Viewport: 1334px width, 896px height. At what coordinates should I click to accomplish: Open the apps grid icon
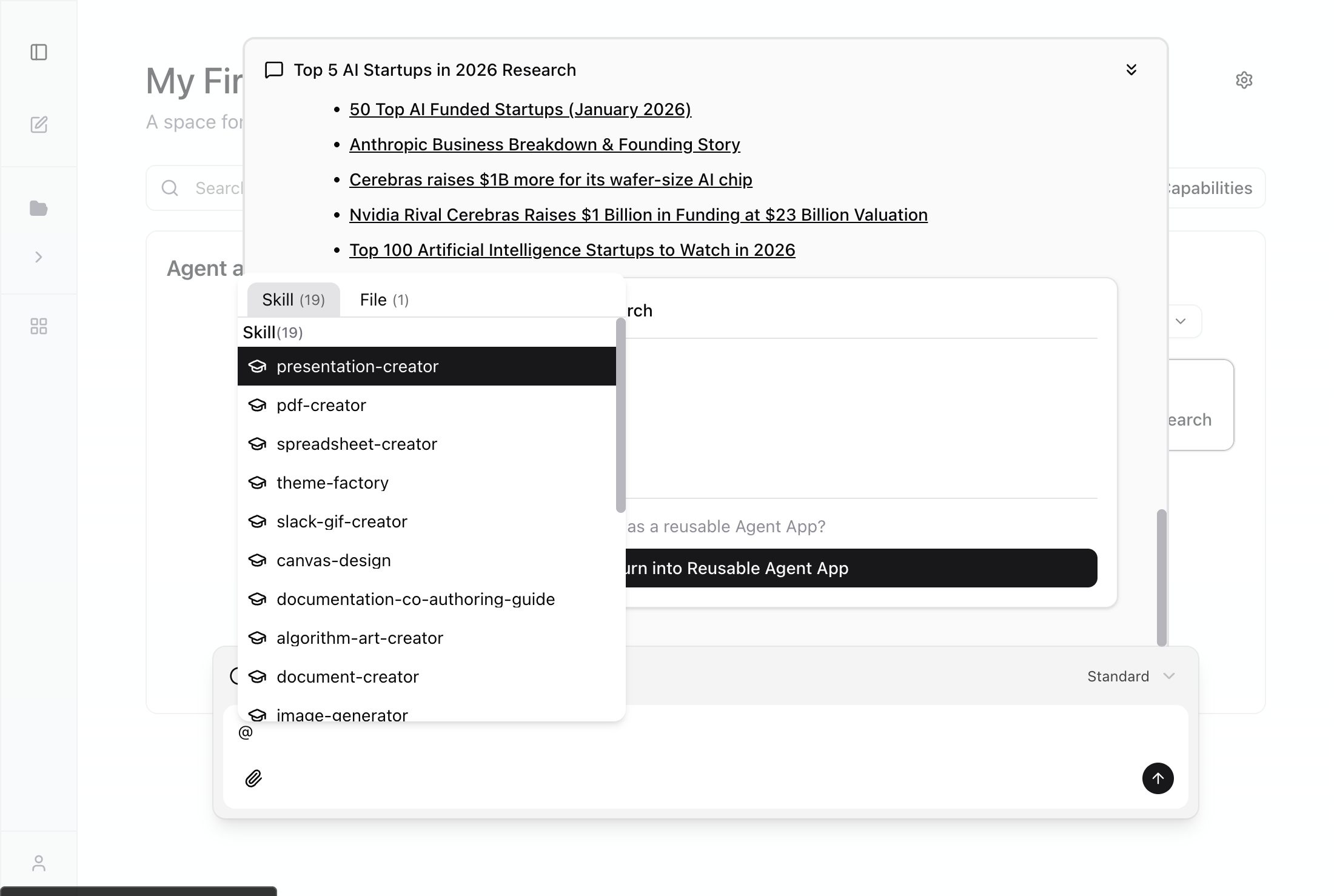click(39, 326)
